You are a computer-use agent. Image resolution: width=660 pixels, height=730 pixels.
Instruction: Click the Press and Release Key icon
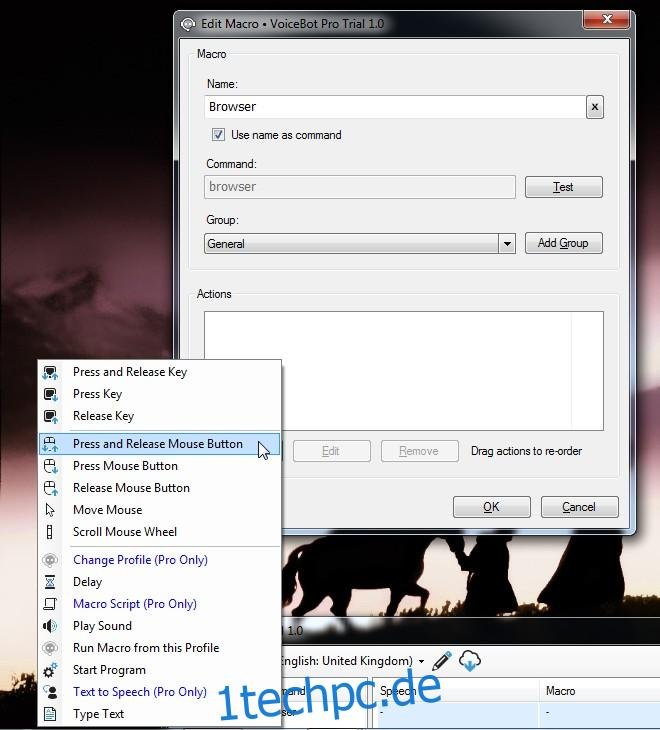[50, 372]
